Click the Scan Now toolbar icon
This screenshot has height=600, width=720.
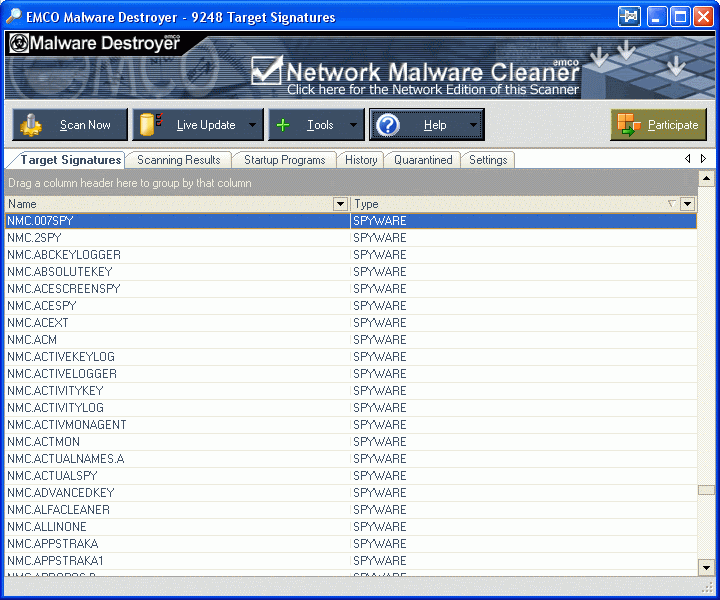[x=32, y=125]
